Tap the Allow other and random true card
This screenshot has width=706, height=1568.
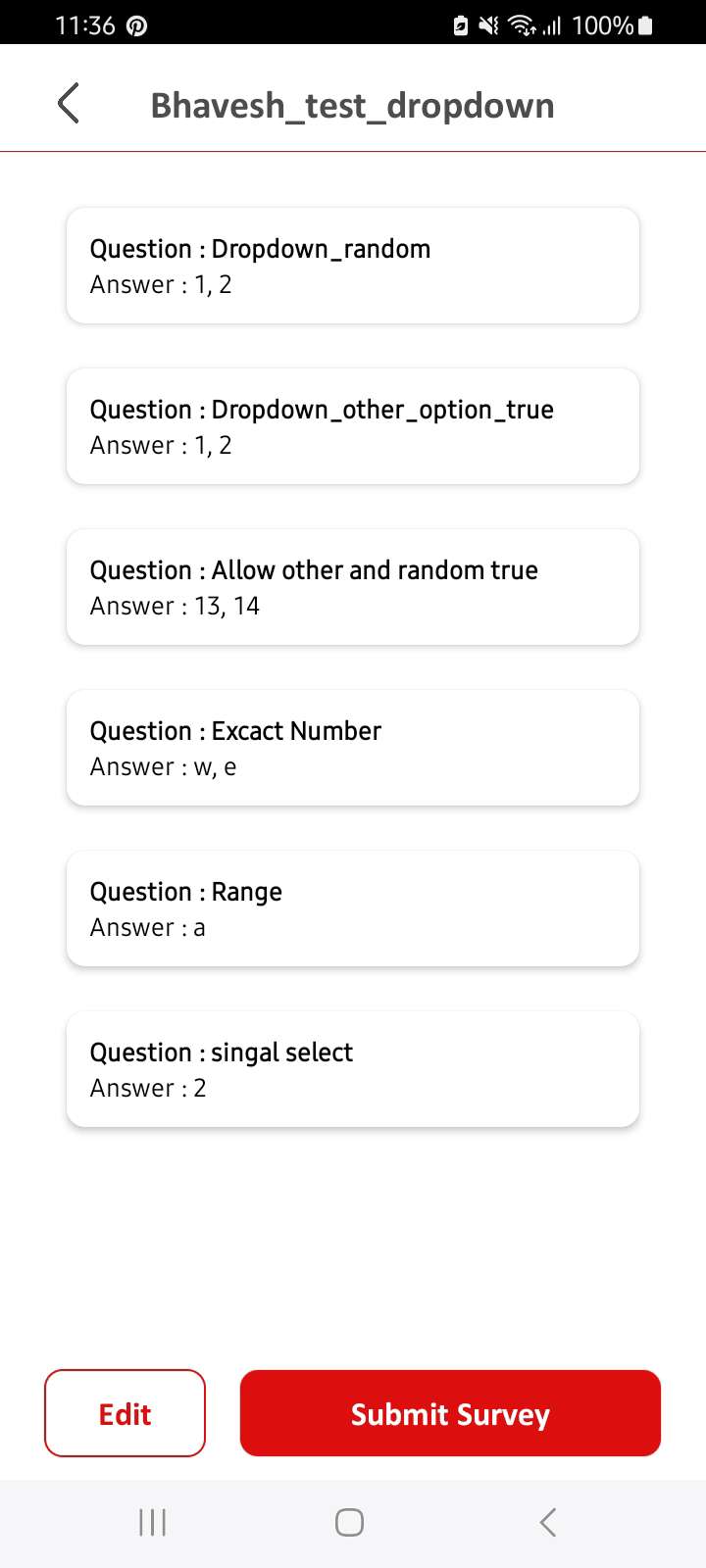(x=353, y=587)
